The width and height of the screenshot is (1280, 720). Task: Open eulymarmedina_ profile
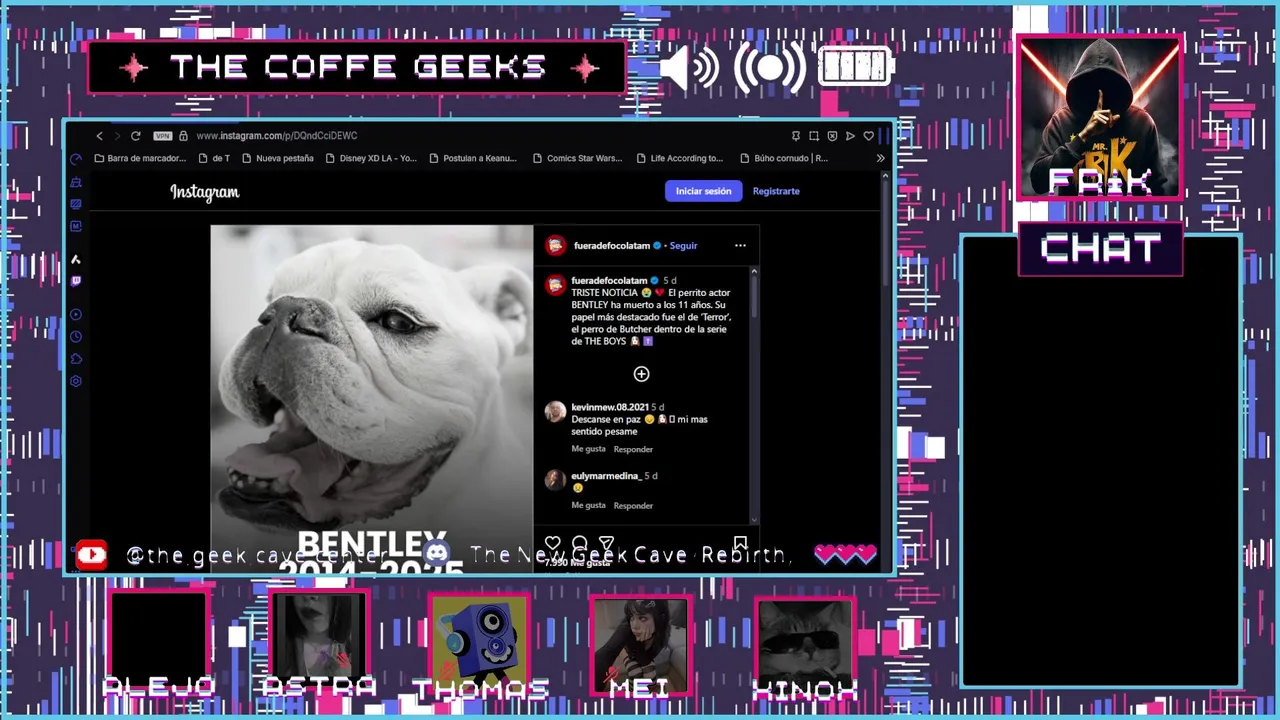[x=606, y=476]
